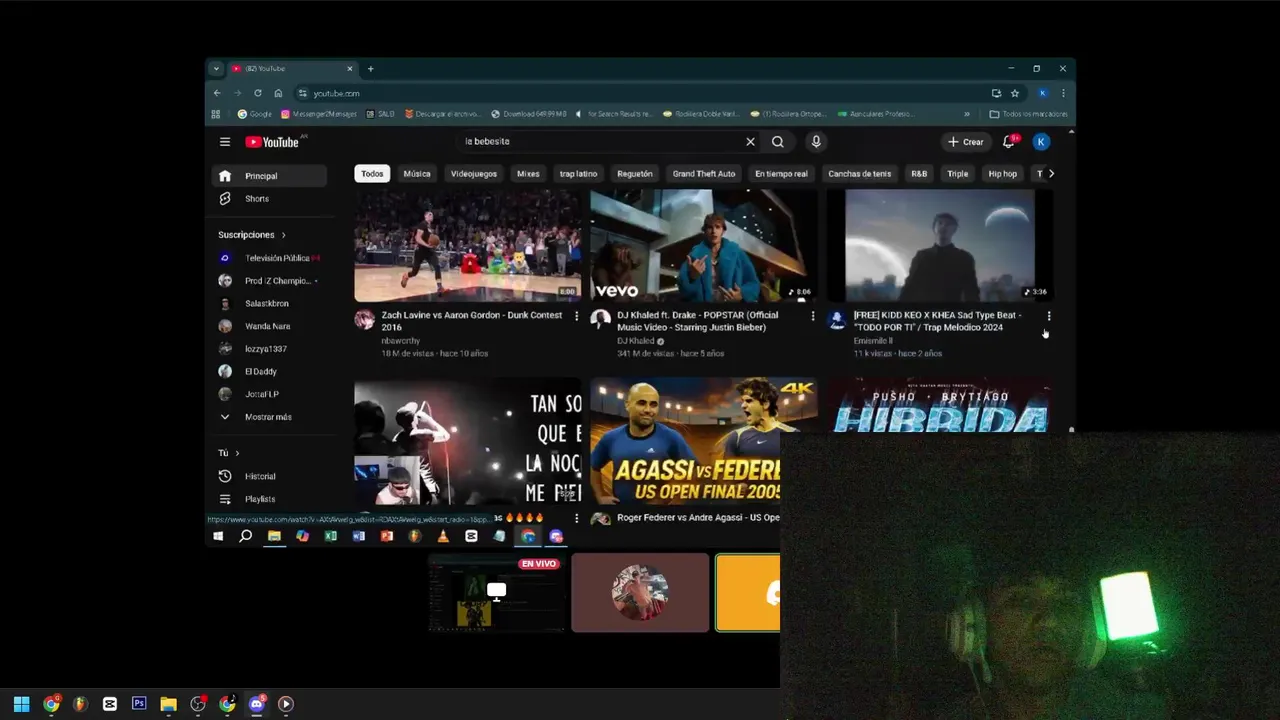Open Todos los marcadores folder
This screenshot has height=720, width=1280.
point(1028,114)
